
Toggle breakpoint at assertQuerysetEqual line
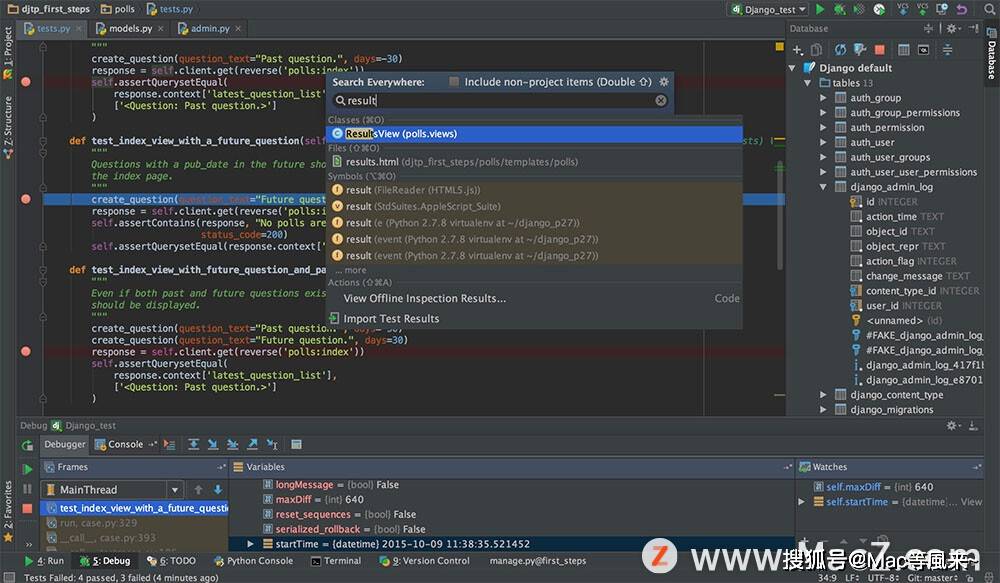26,82
